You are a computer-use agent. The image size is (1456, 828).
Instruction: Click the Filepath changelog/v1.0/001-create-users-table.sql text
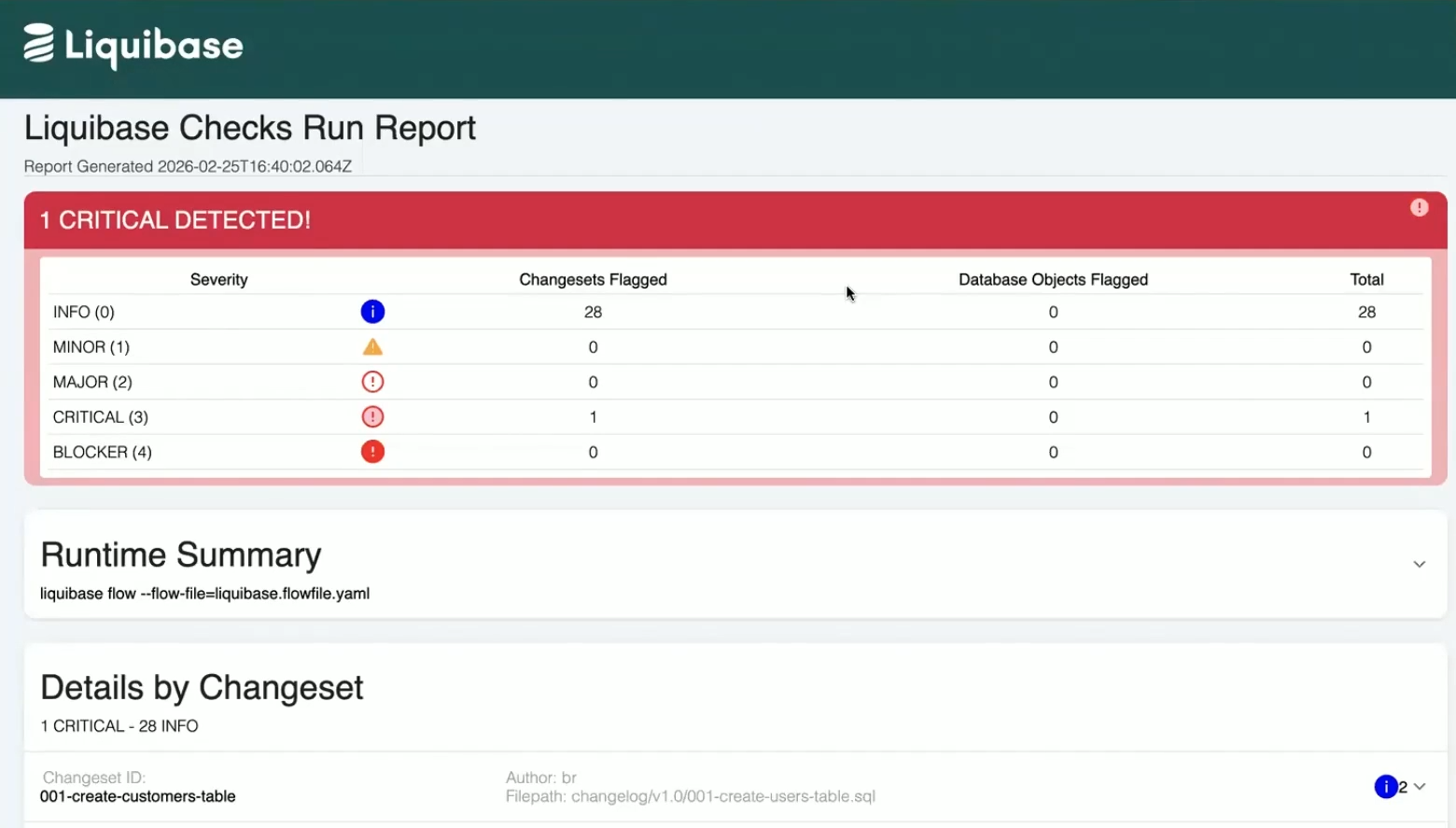[691, 796]
